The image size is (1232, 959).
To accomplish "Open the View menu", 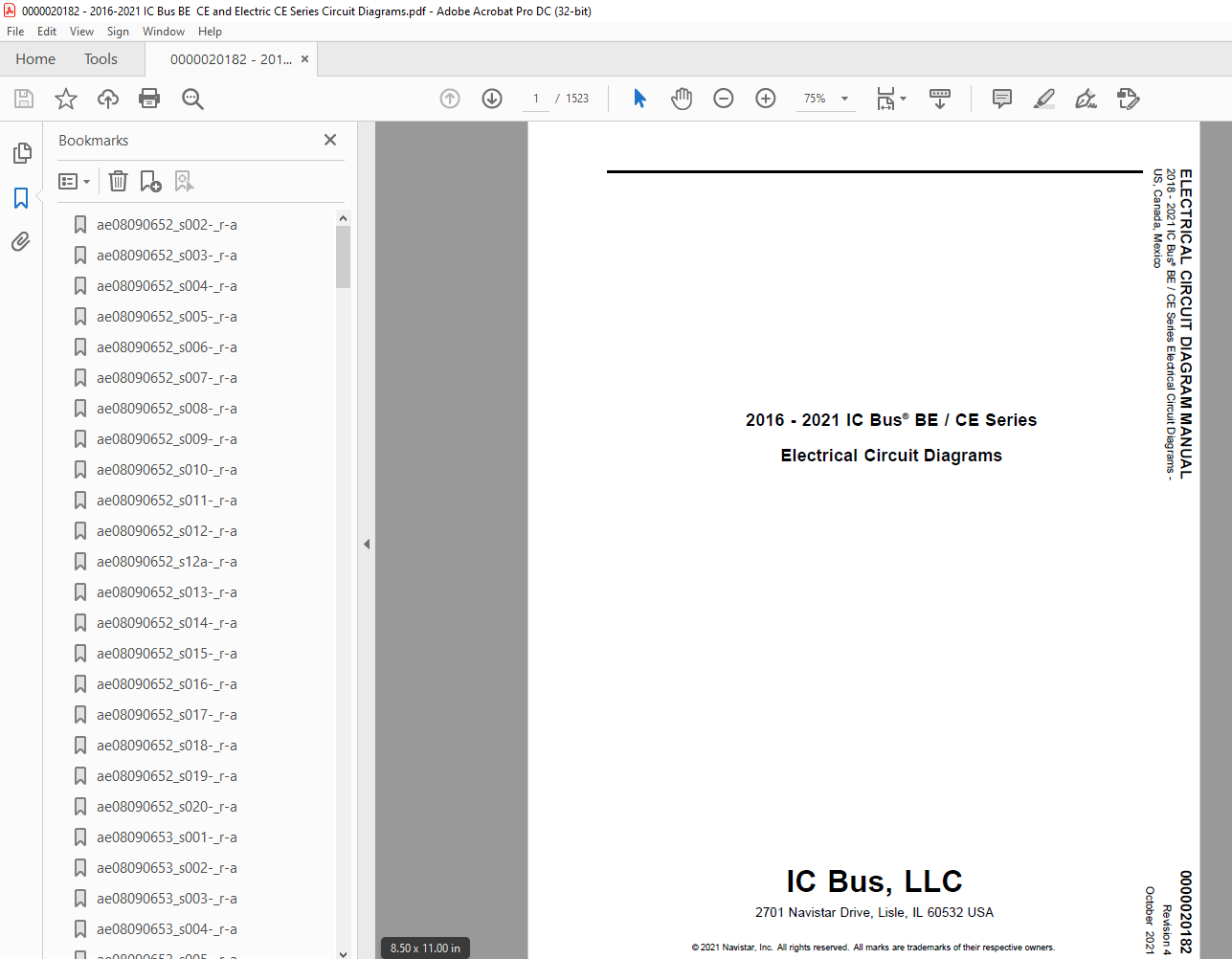I will [x=82, y=32].
